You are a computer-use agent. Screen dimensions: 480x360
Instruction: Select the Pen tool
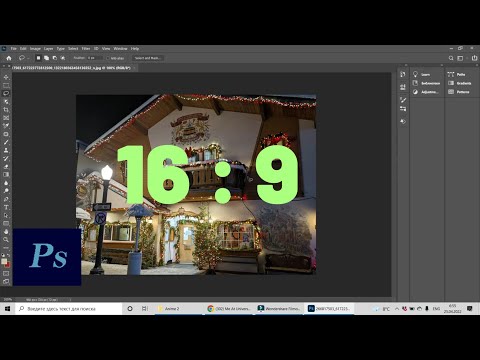(x=6, y=199)
